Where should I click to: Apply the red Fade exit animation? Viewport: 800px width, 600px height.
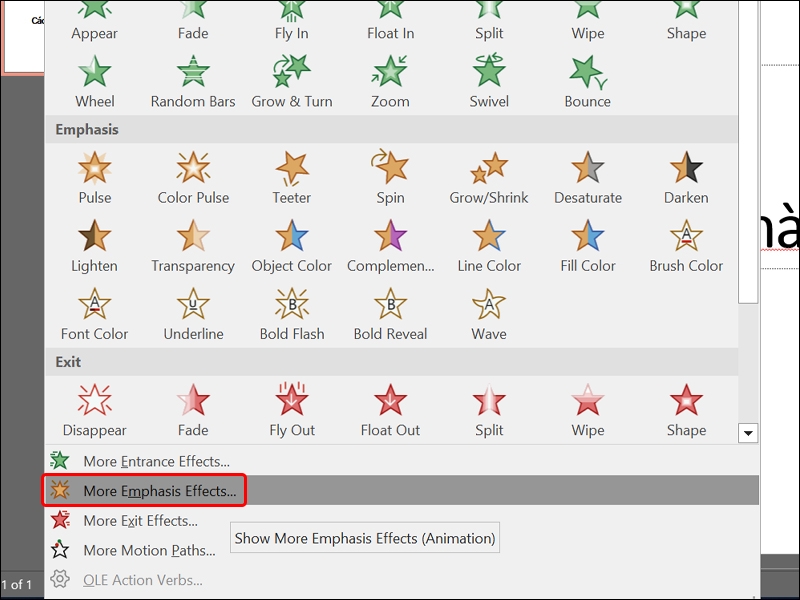193,411
